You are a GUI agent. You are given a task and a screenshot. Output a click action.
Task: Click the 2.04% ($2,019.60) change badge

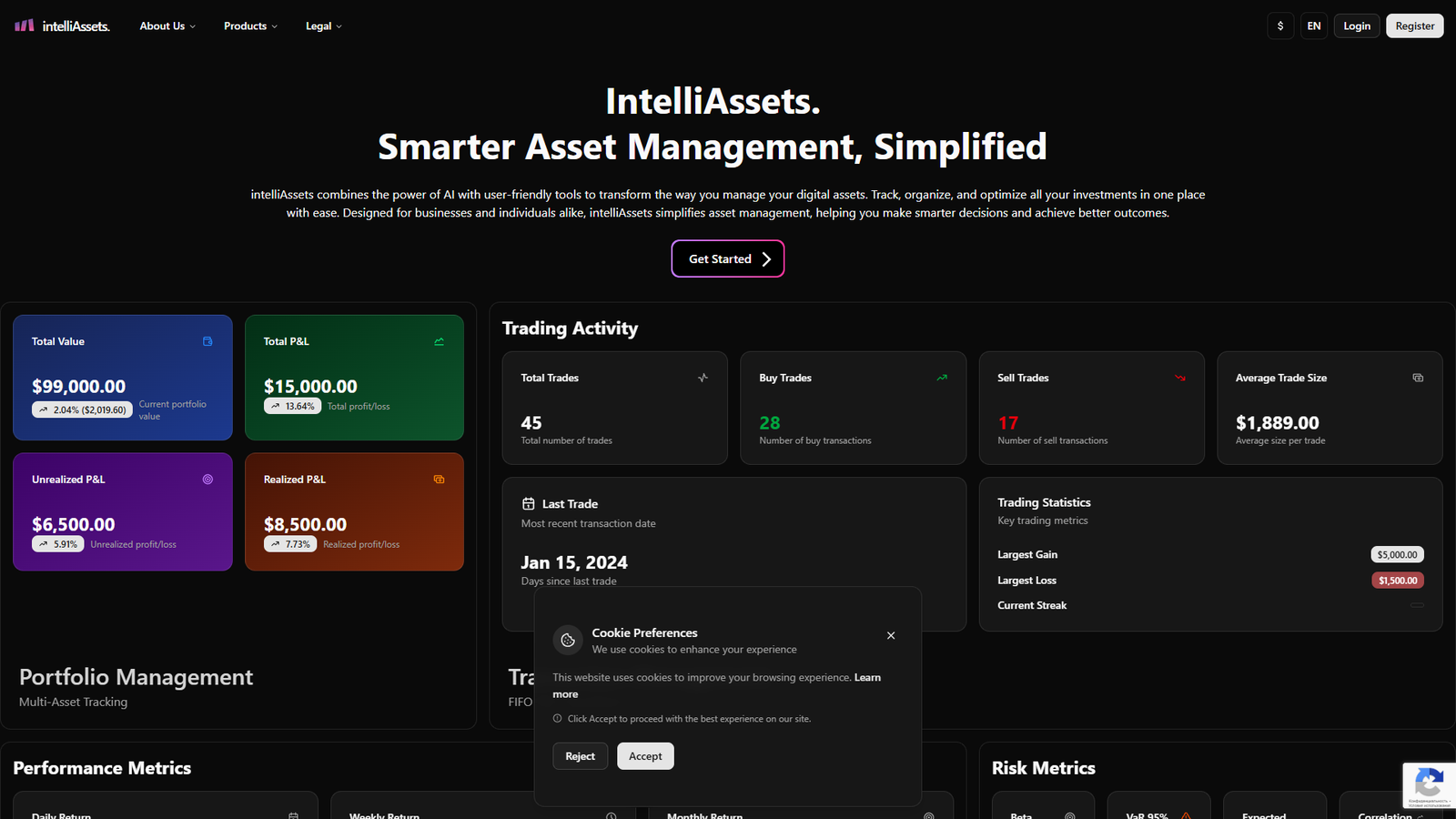tap(82, 409)
